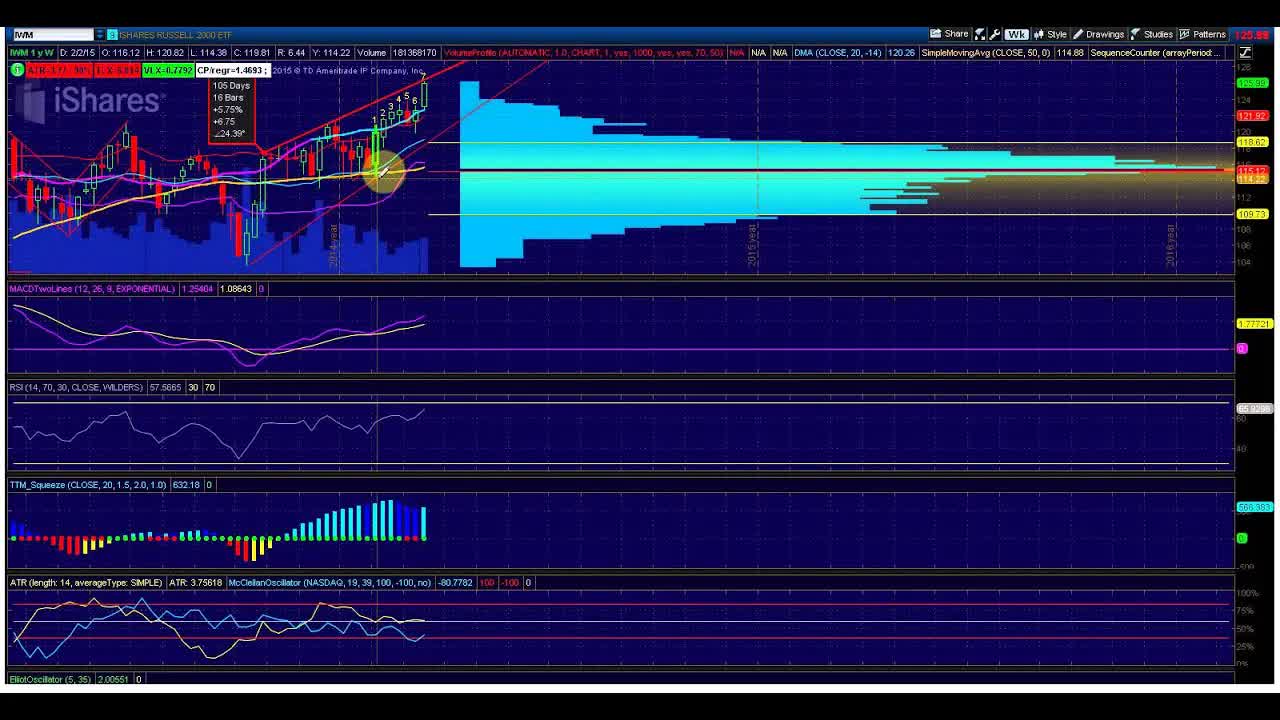Open the symbol selector dropdown arrows

click(100, 35)
